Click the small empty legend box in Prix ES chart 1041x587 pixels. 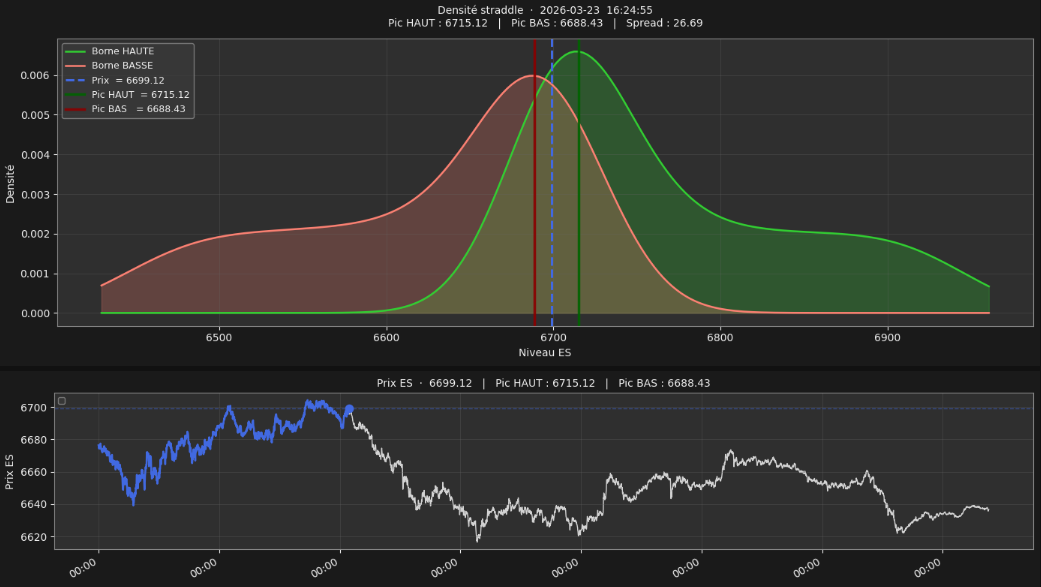pos(62,401)
